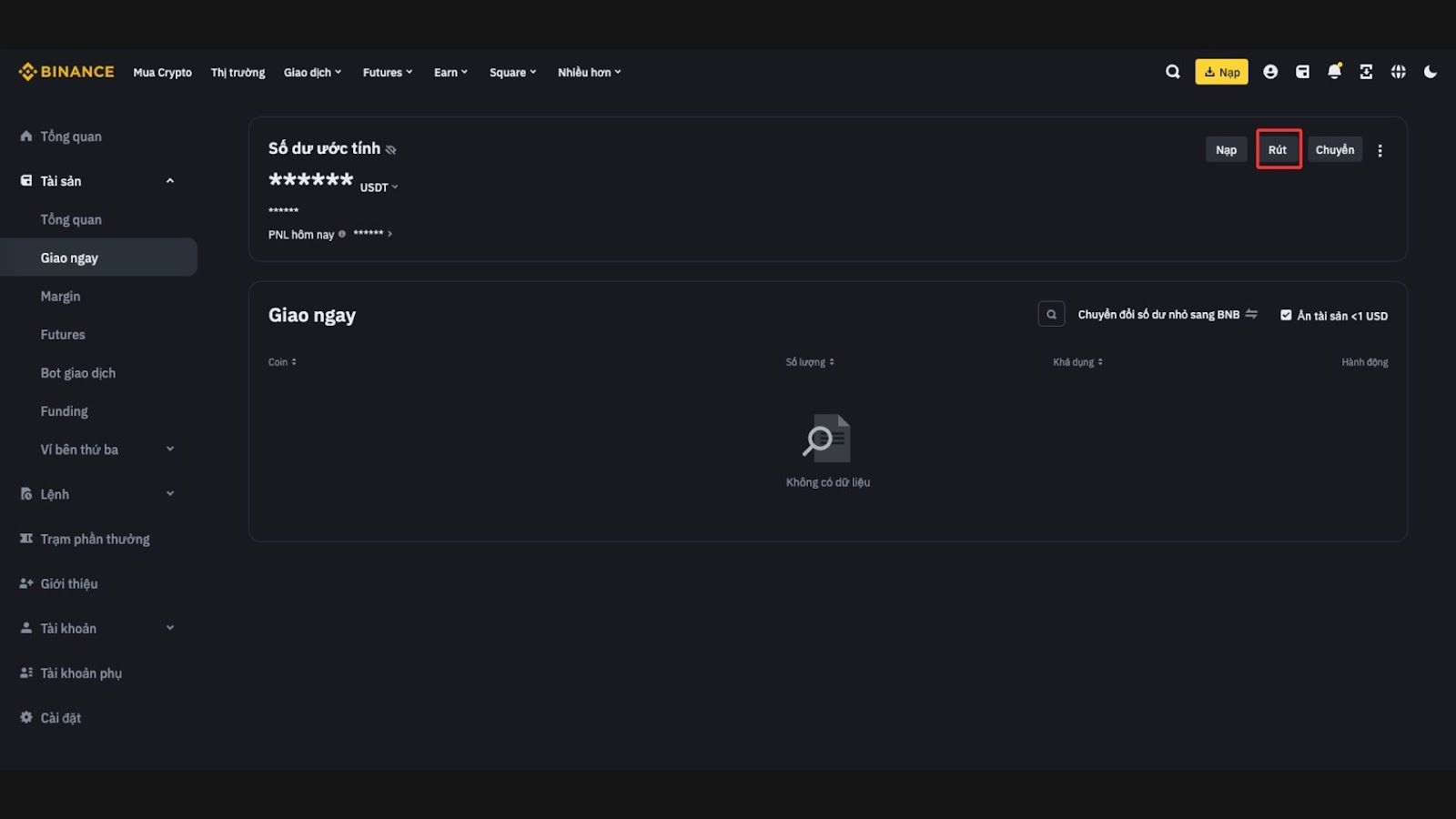Click Chuyển đổi số dư nhỏ sang BNB
The width and height of the screenshot is (1456, 819).
[1158, 314]
